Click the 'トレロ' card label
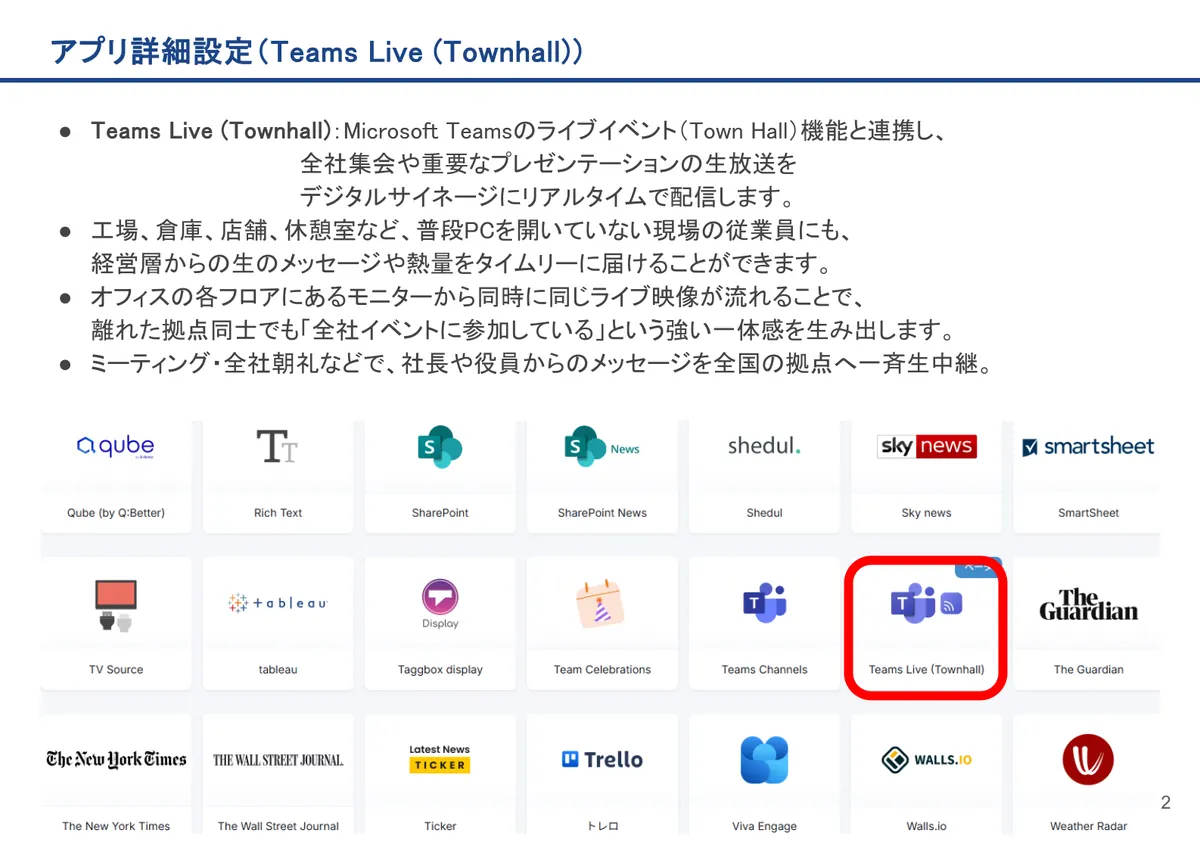This screenshot has height=849, width=1200. 602,826
